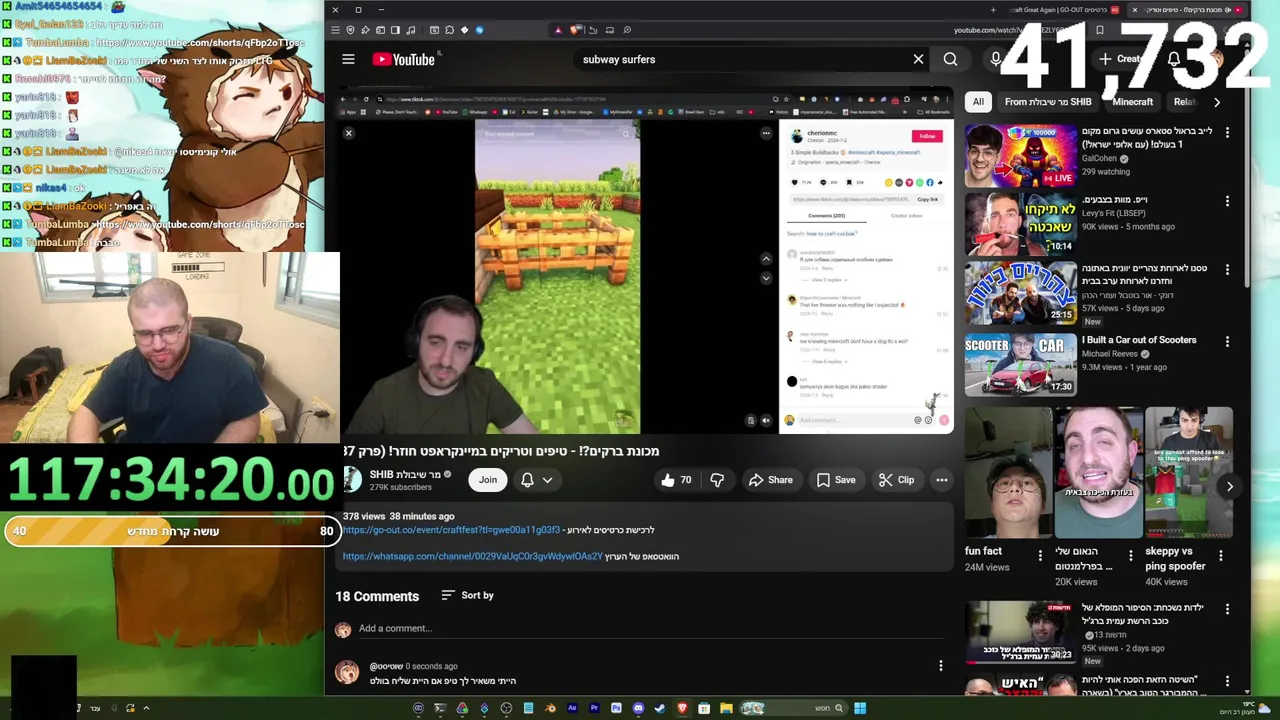Open Photoshop from taskbar
Viewport: 1280px width, 720px height.
[616, 708]
